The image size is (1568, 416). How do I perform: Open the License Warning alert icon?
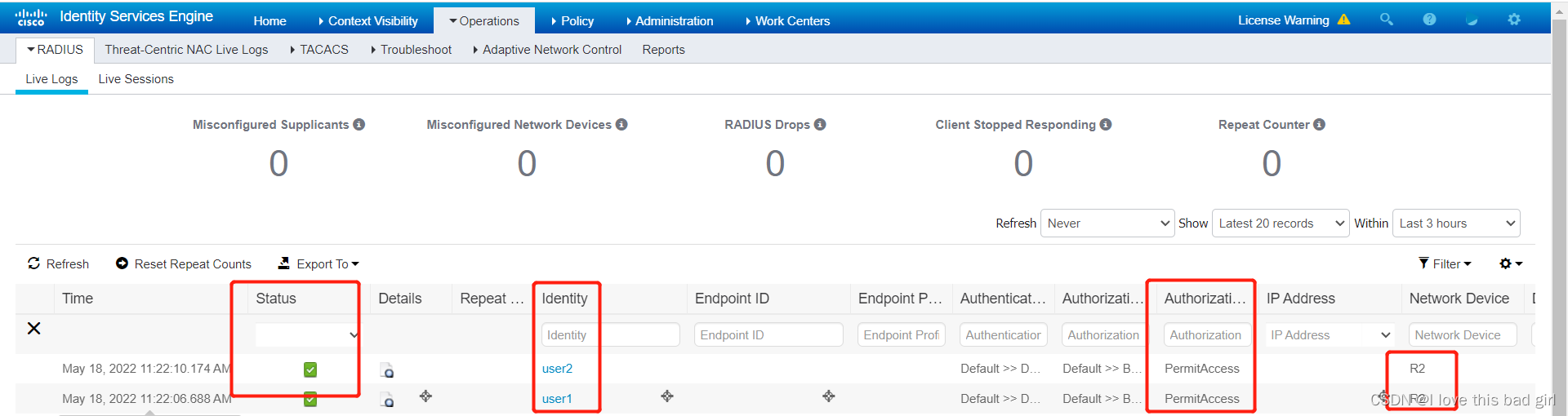click(1343, 20)
